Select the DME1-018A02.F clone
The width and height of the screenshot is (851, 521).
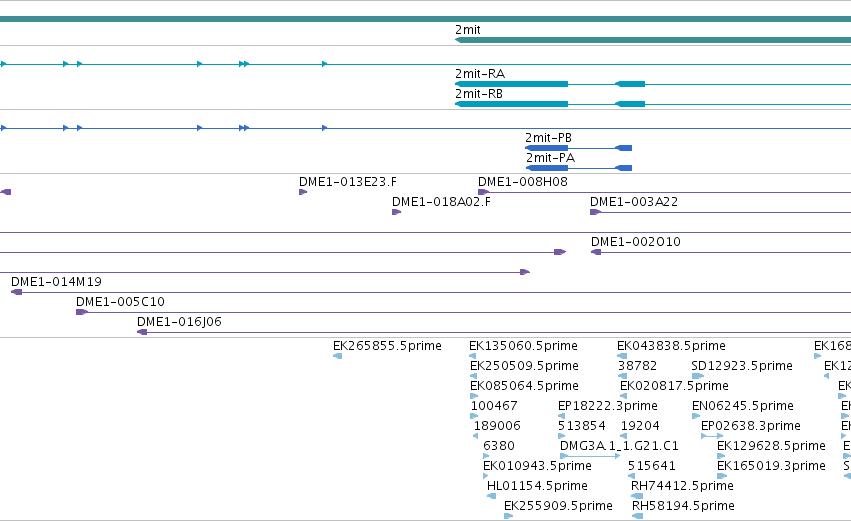[x=441, y=202]
